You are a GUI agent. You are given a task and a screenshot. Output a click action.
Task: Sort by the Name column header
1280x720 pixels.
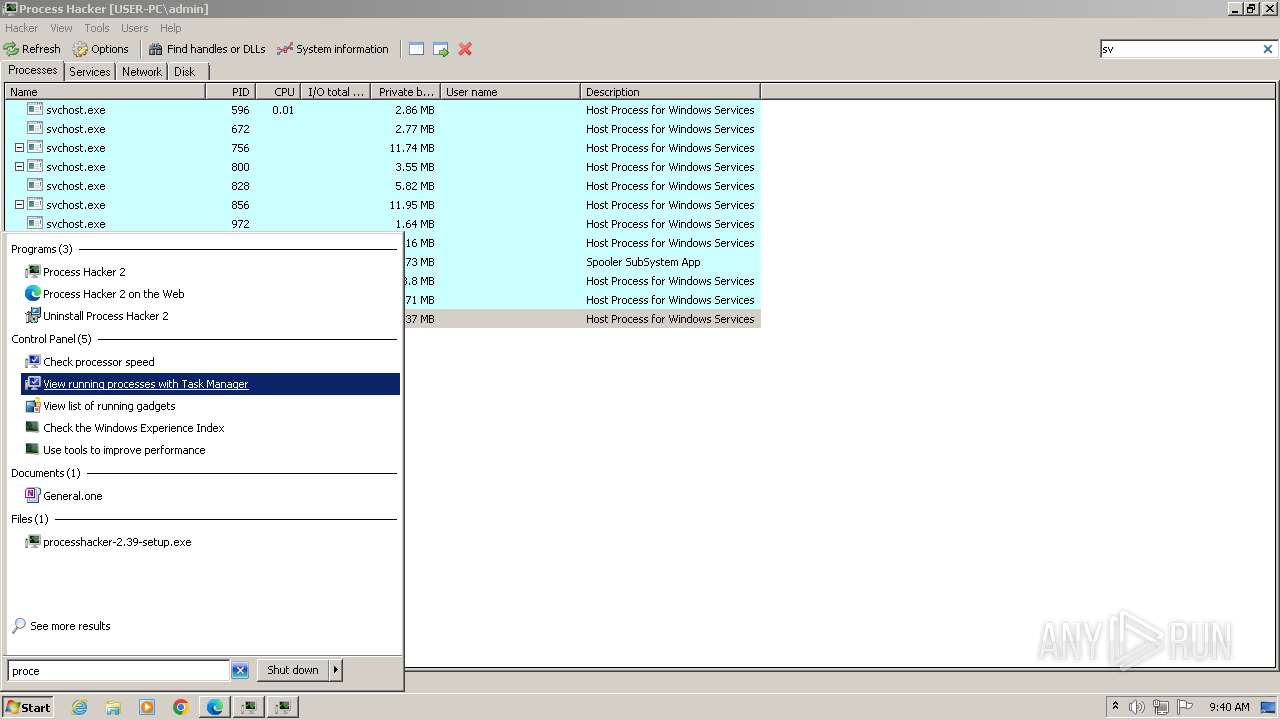pyautogui.click(x=105, y=92)
